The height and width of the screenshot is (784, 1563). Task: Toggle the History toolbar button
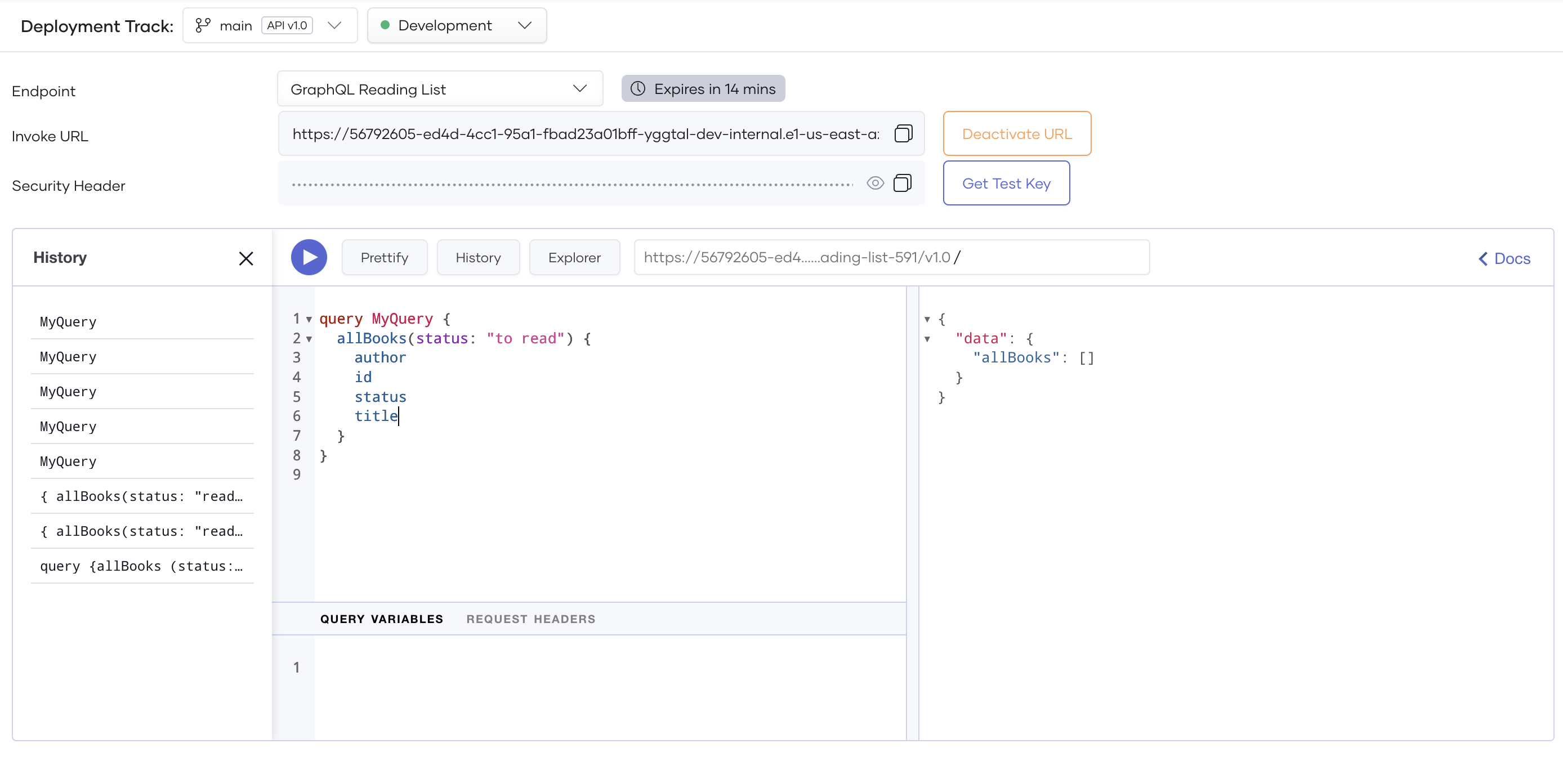[x=478, y=257]
